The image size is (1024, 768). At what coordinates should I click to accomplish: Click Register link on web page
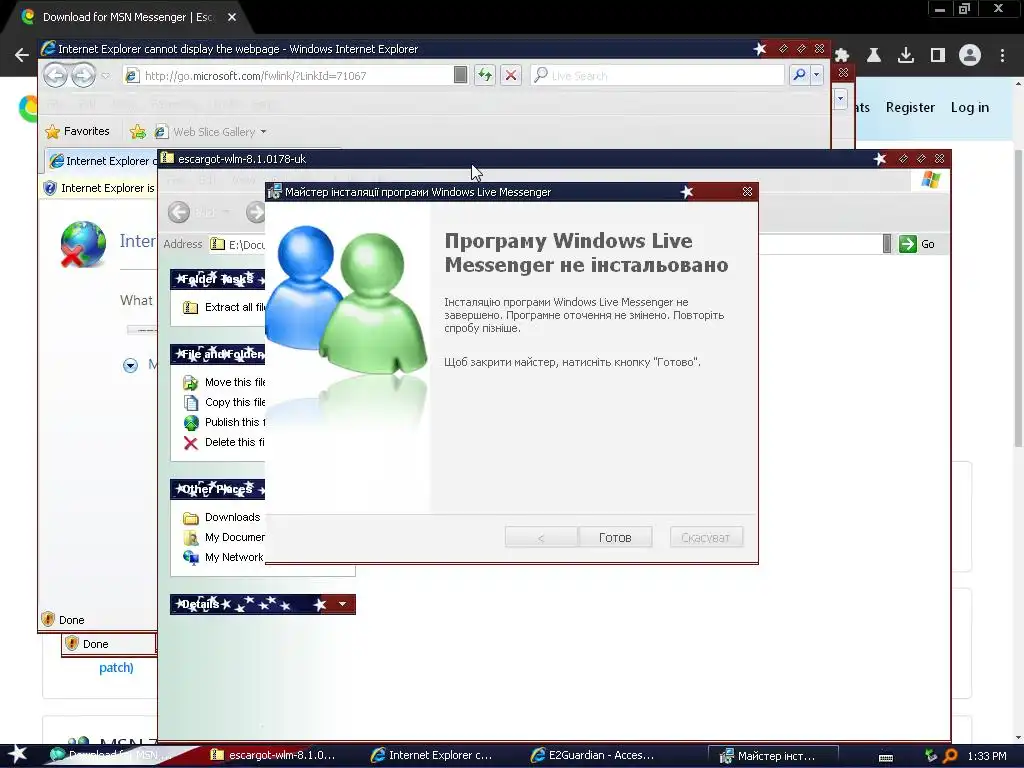[x=910, y=107]
